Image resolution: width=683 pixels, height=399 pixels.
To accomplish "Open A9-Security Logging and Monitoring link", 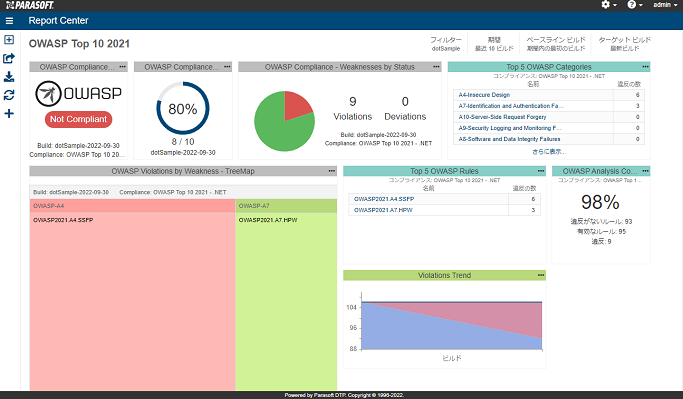I will pyautogui.click(x=510, y=128).
